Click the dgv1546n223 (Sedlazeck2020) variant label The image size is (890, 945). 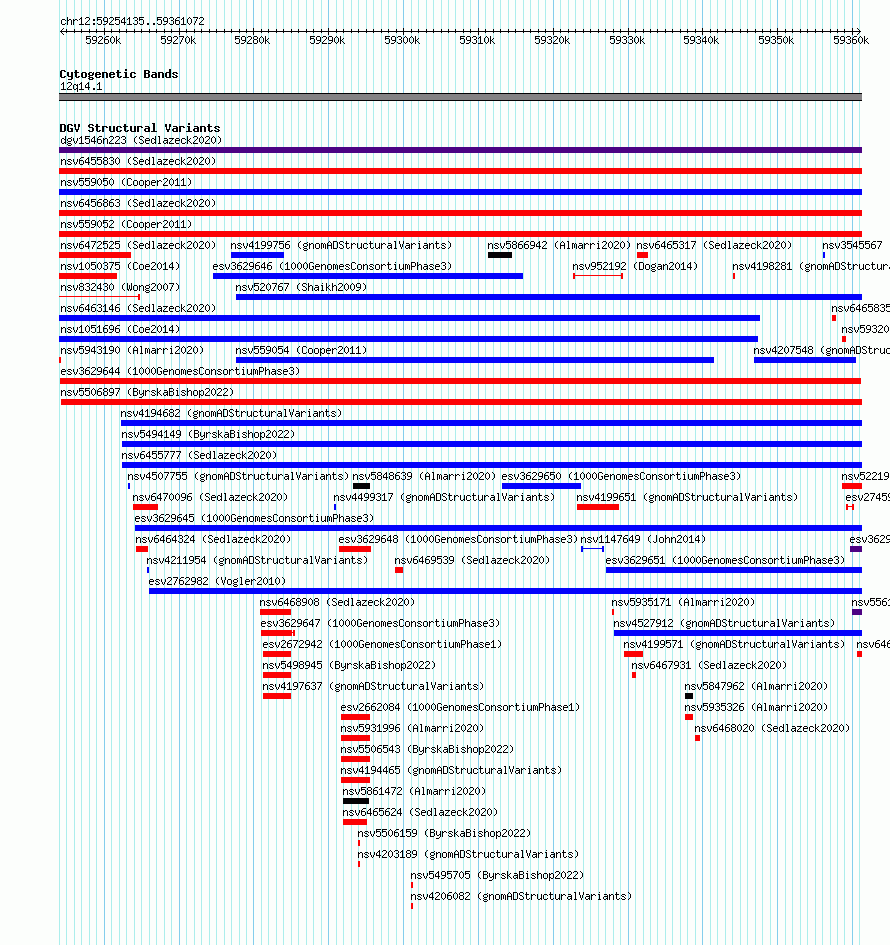pos(141,140)
